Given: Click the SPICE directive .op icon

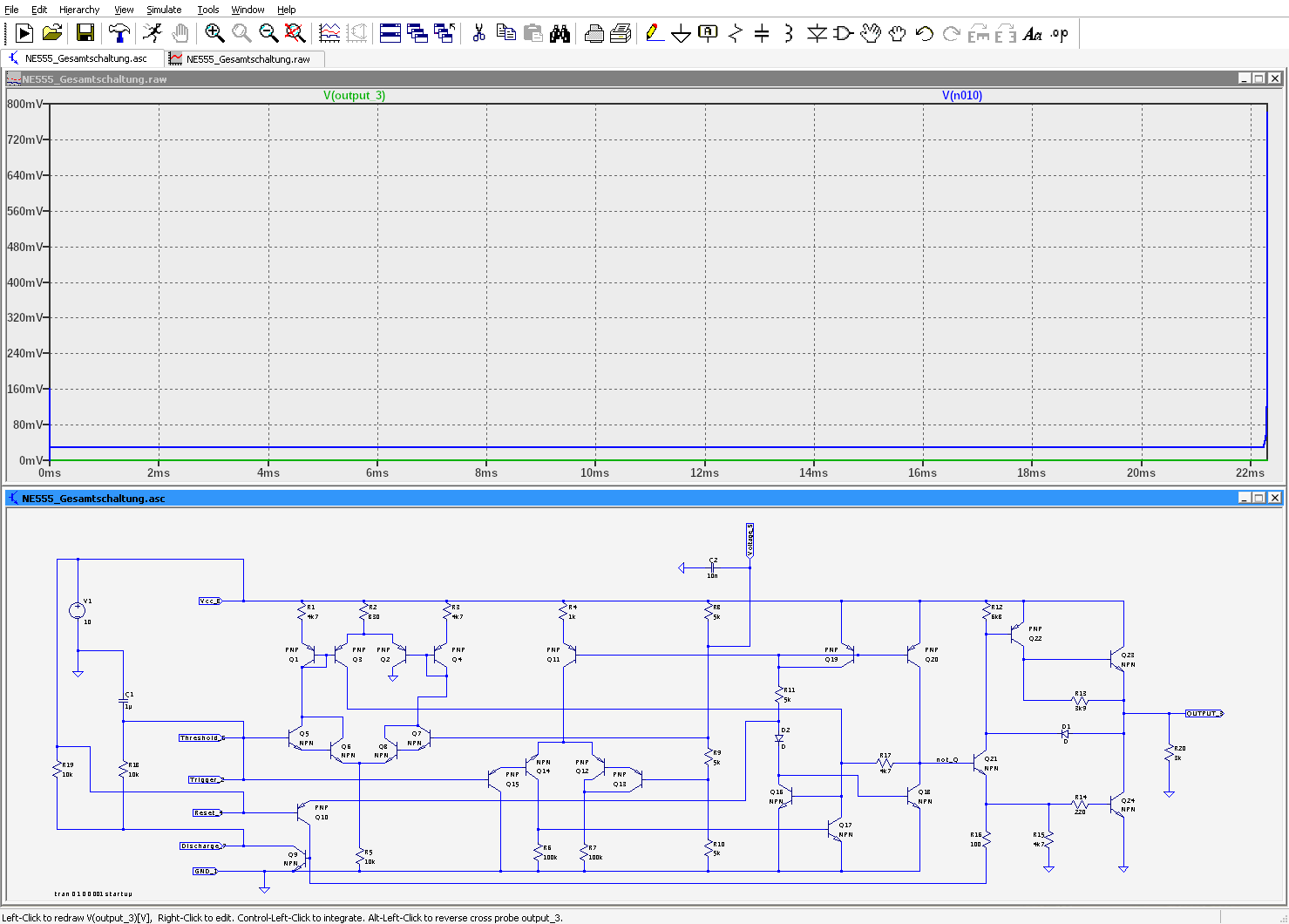Looking at the screenshot, I should coord(1059,33).
